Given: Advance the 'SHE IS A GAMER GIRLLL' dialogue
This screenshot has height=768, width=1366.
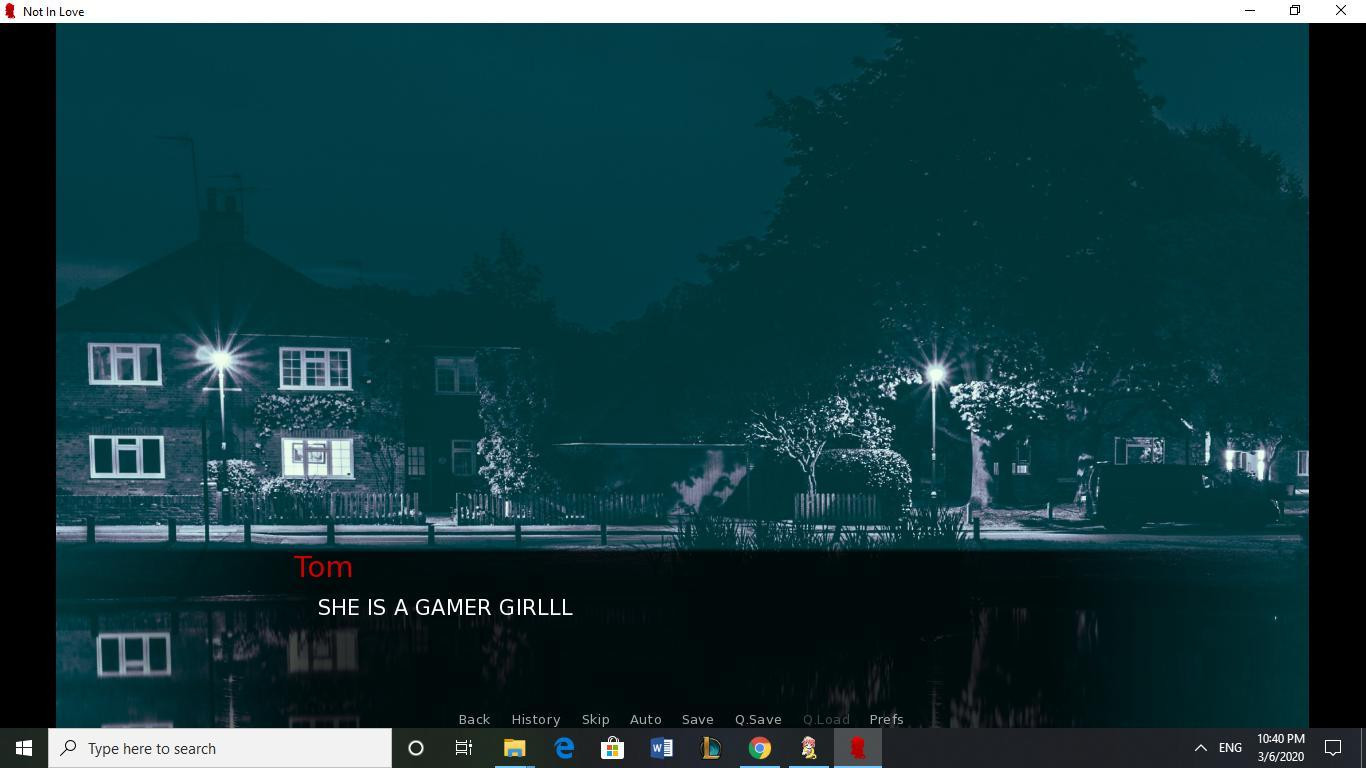Looking at the screenshot, I should click(x=445, y=607).
